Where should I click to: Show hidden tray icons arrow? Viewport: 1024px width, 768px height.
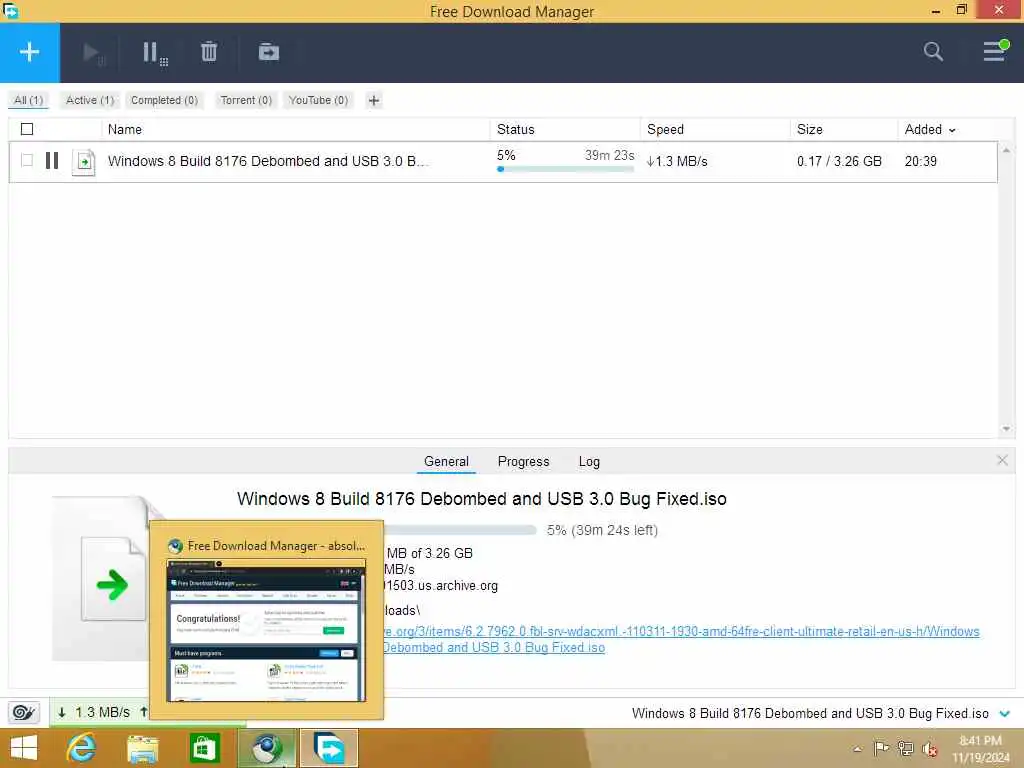pyautogui.click(x=857, y=749)
